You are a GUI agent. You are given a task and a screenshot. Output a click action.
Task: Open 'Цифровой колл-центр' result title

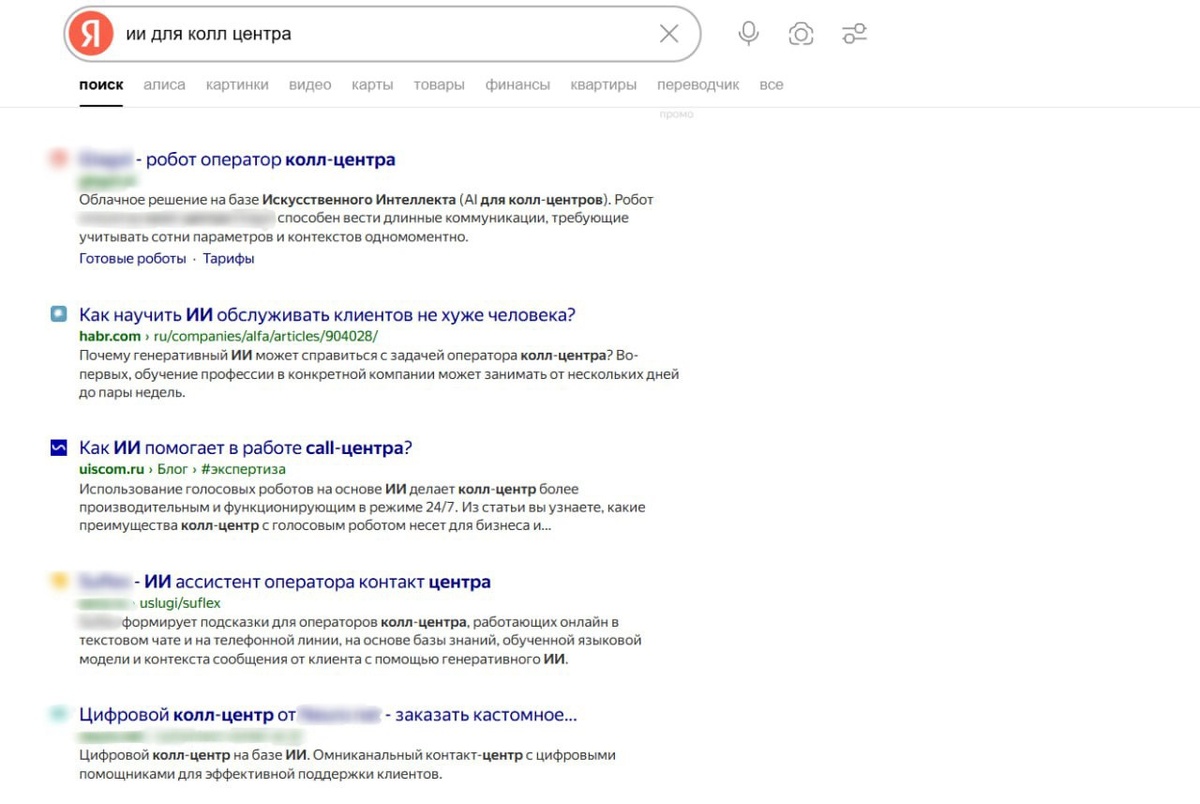pyautogui.click(x=328, y=715)
